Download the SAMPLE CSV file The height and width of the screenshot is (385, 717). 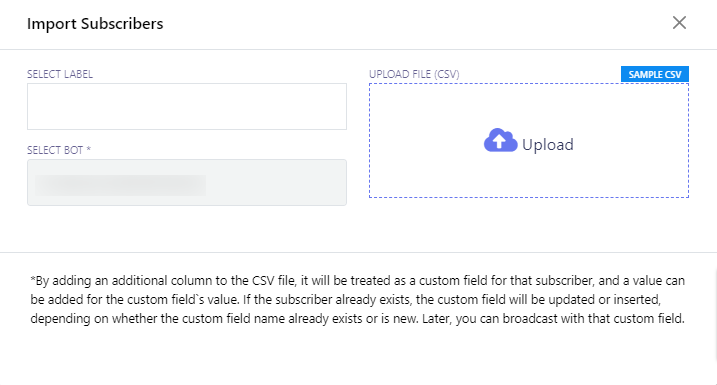(x=654, y=74)
